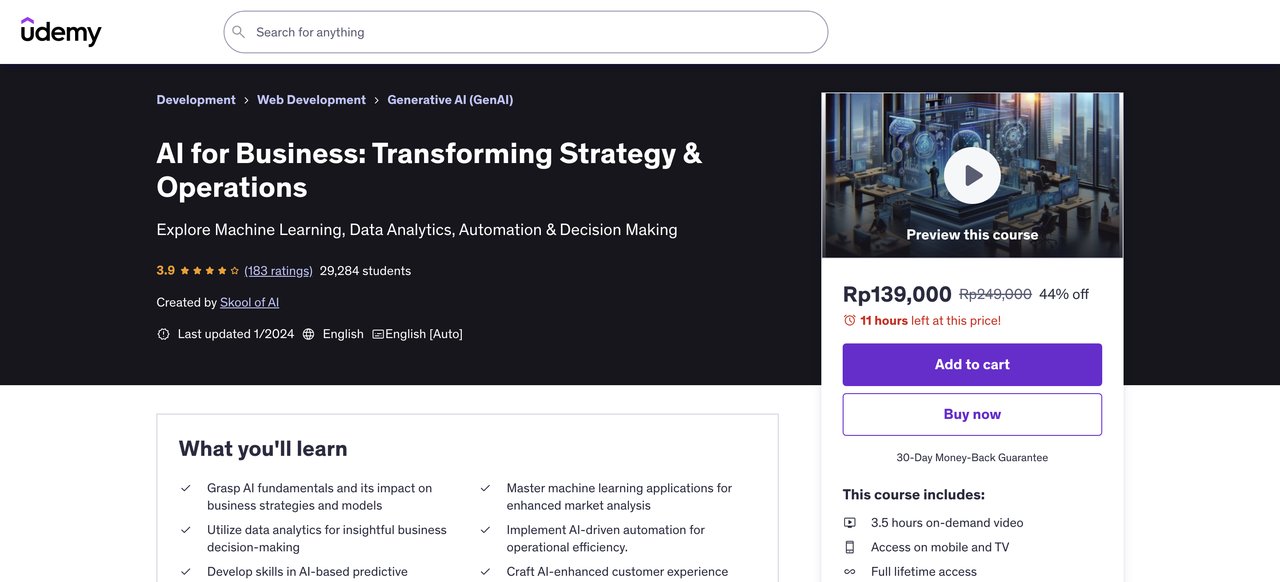Open the 183 ratings link
The height and width of the screenshot is (582, 1280).
tap(278, 271)
